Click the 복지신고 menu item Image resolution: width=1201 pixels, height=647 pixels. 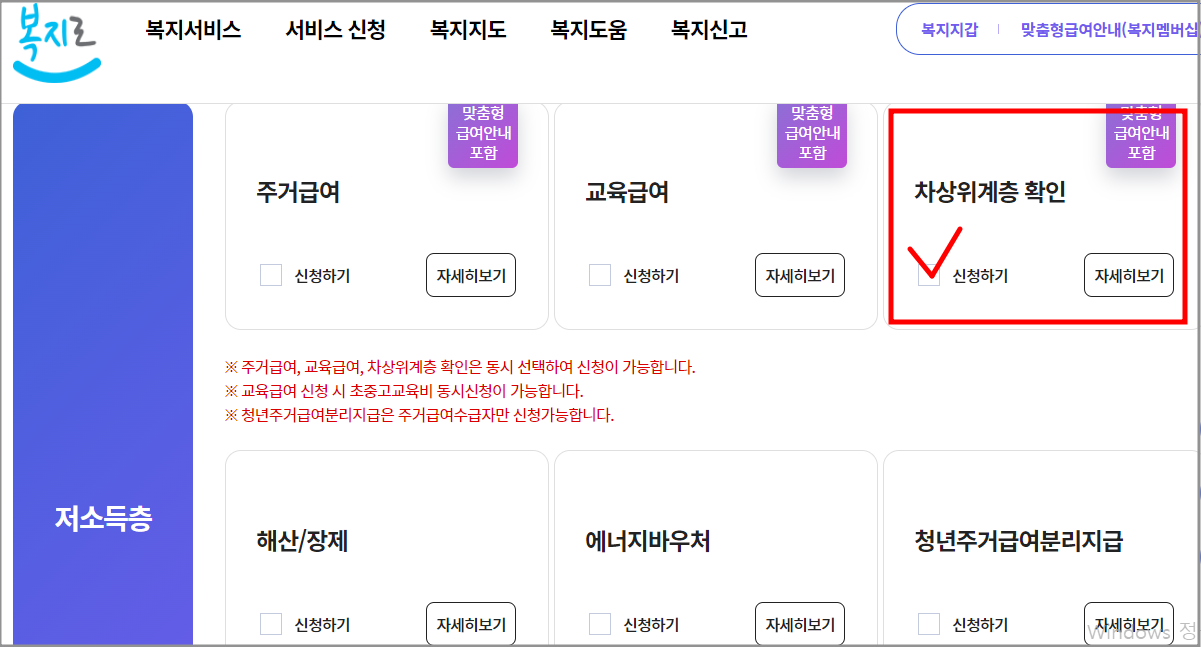(x=708, y=30)
